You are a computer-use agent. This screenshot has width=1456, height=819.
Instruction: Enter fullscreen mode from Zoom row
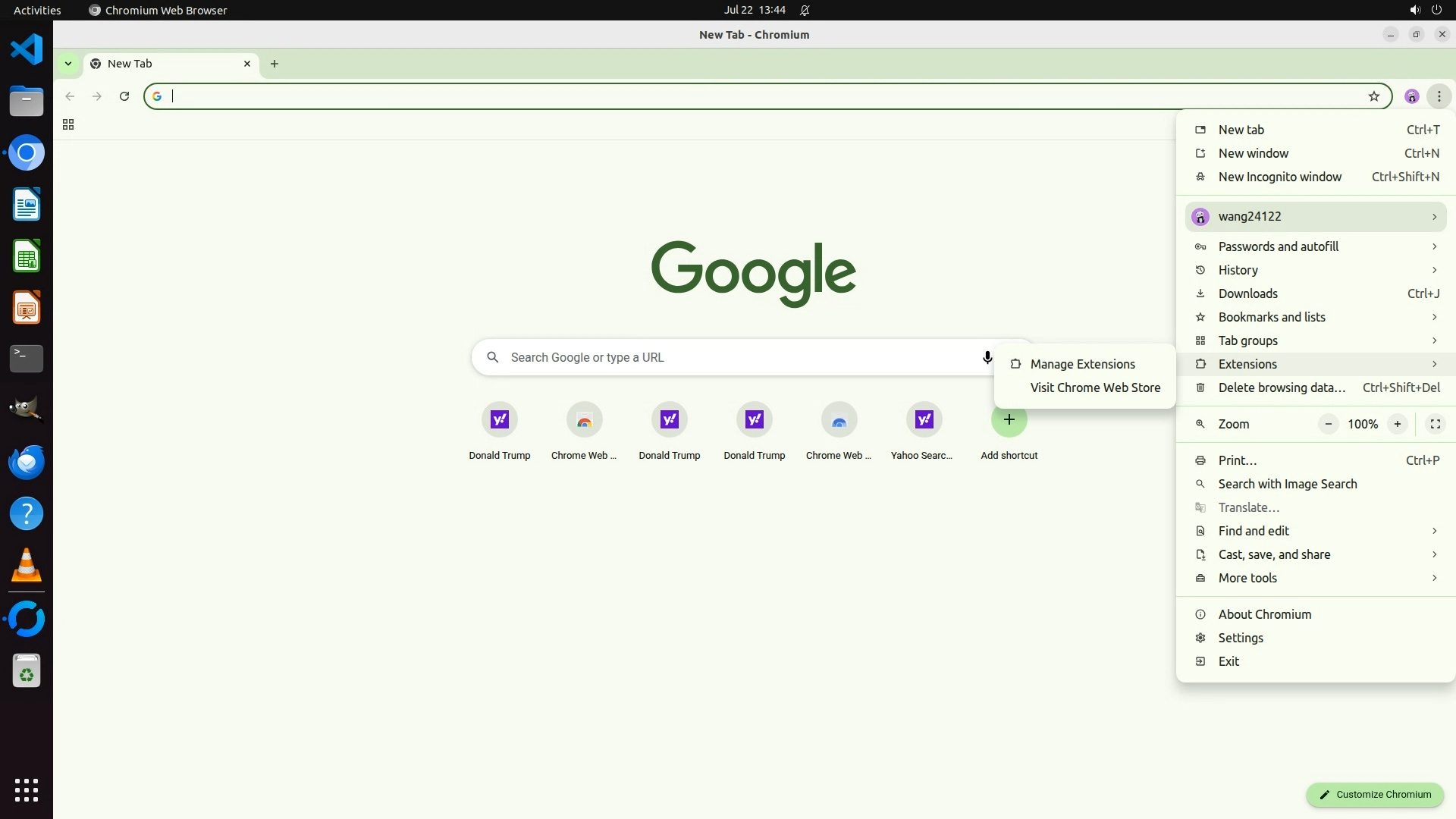1435,424
